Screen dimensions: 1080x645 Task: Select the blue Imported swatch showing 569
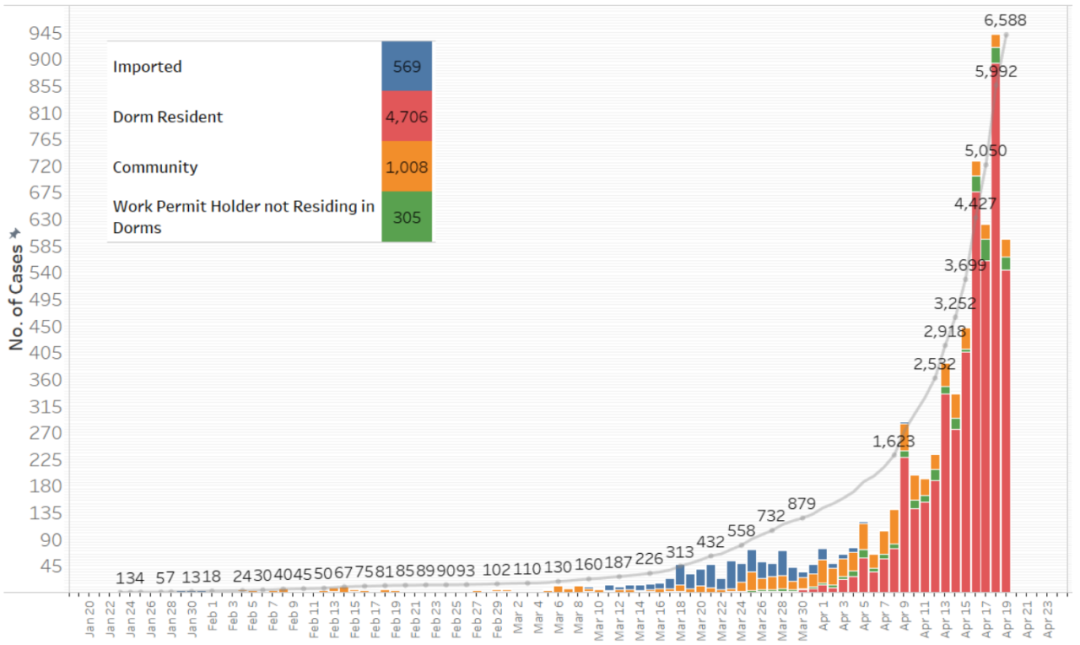(406, 67)
